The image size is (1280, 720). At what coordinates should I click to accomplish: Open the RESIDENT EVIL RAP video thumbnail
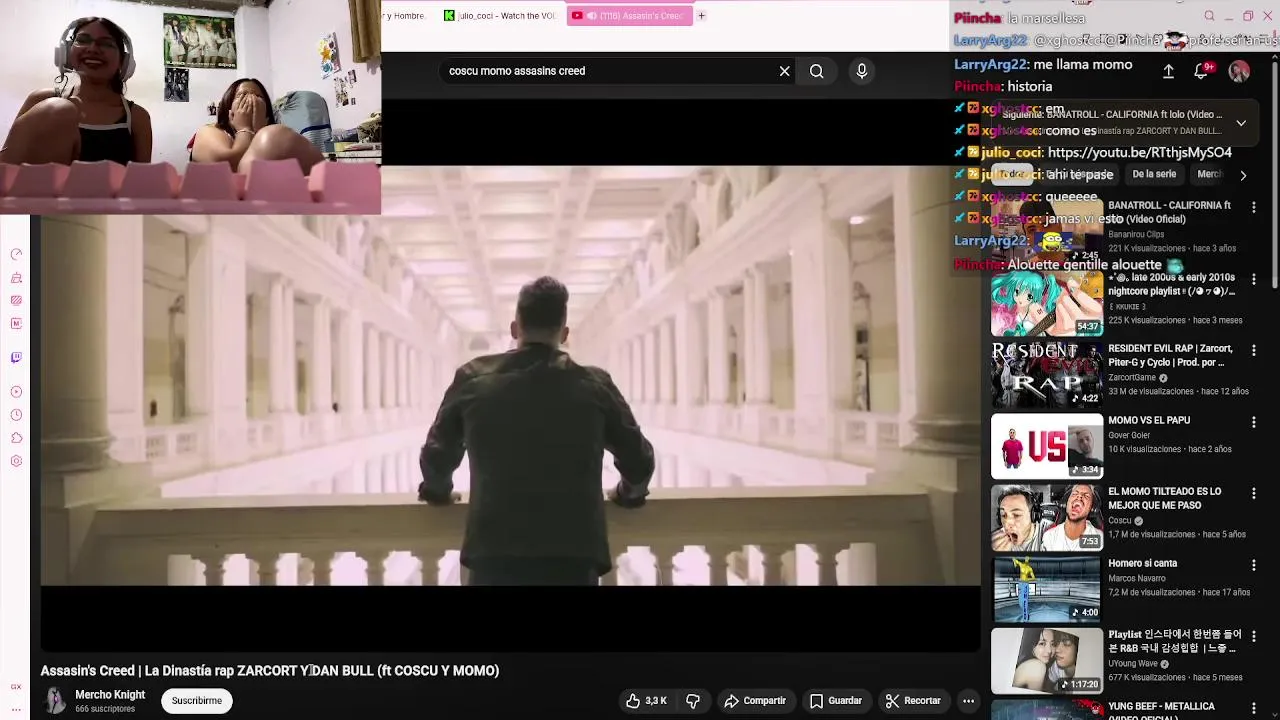pyautogui.click(x=1047, y=375)
